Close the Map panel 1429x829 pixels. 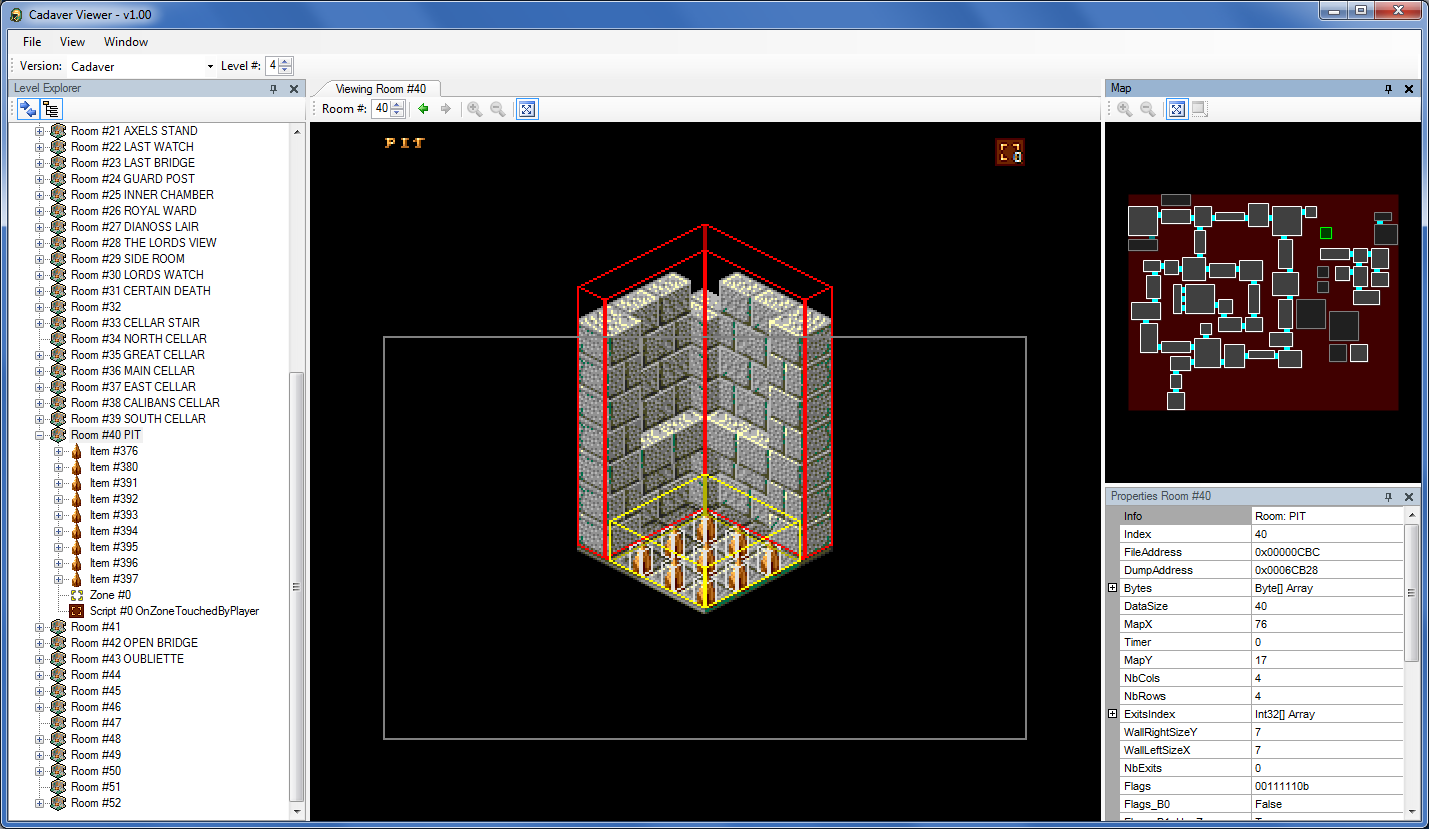click(1409, 89)
